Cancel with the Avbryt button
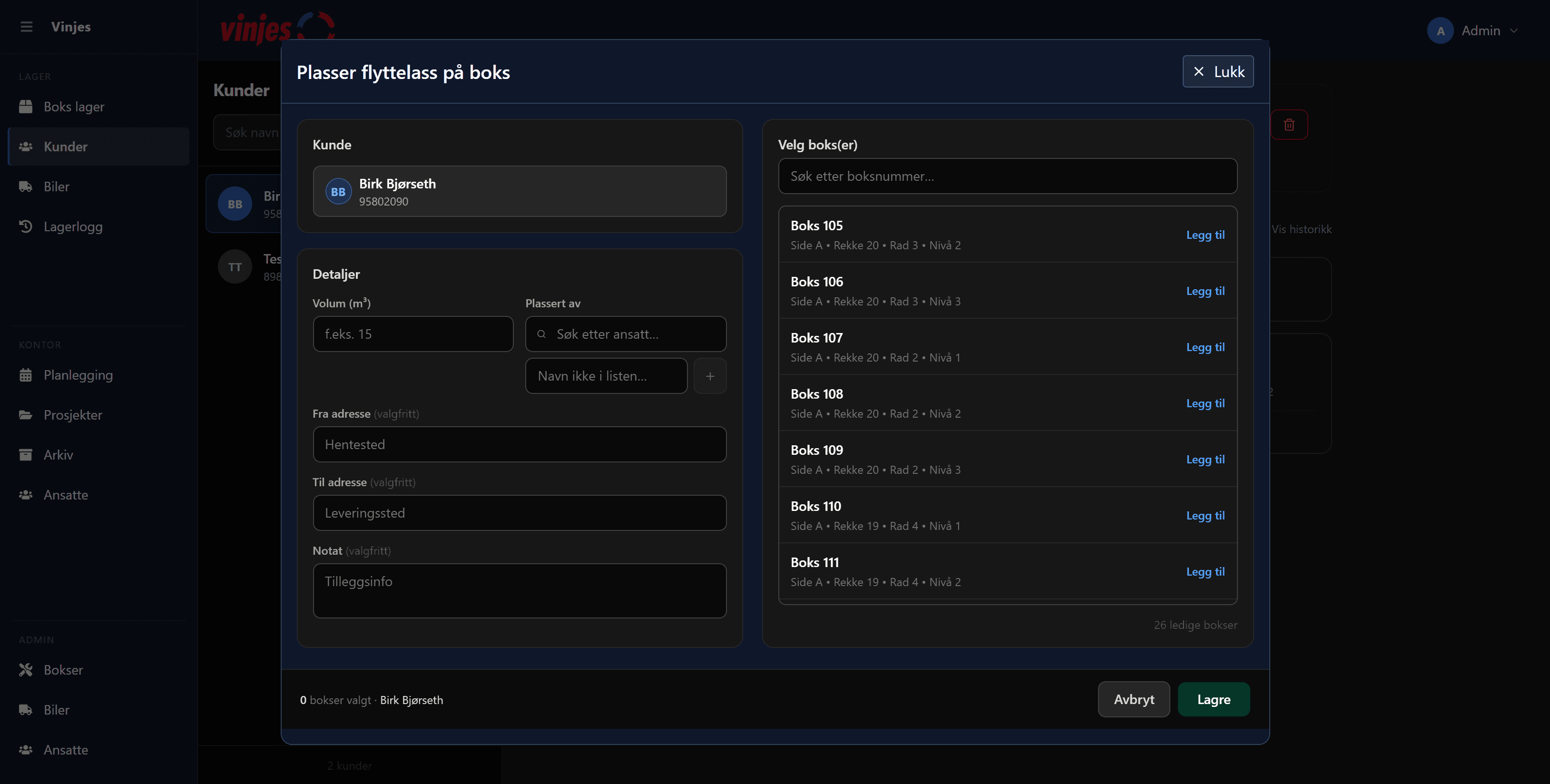Image resolution: width=1550 pixels, height=784 pixels. [1133, 699]
